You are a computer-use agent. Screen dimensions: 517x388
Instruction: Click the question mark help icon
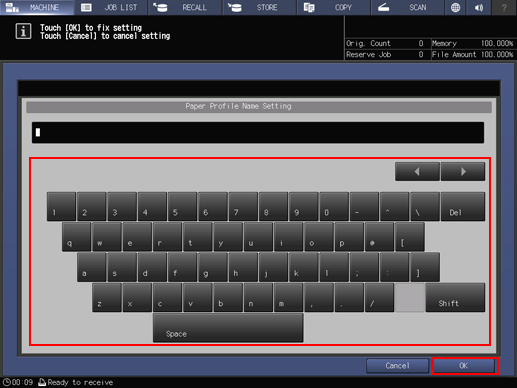pyautogui.click(x=504, y=7)
